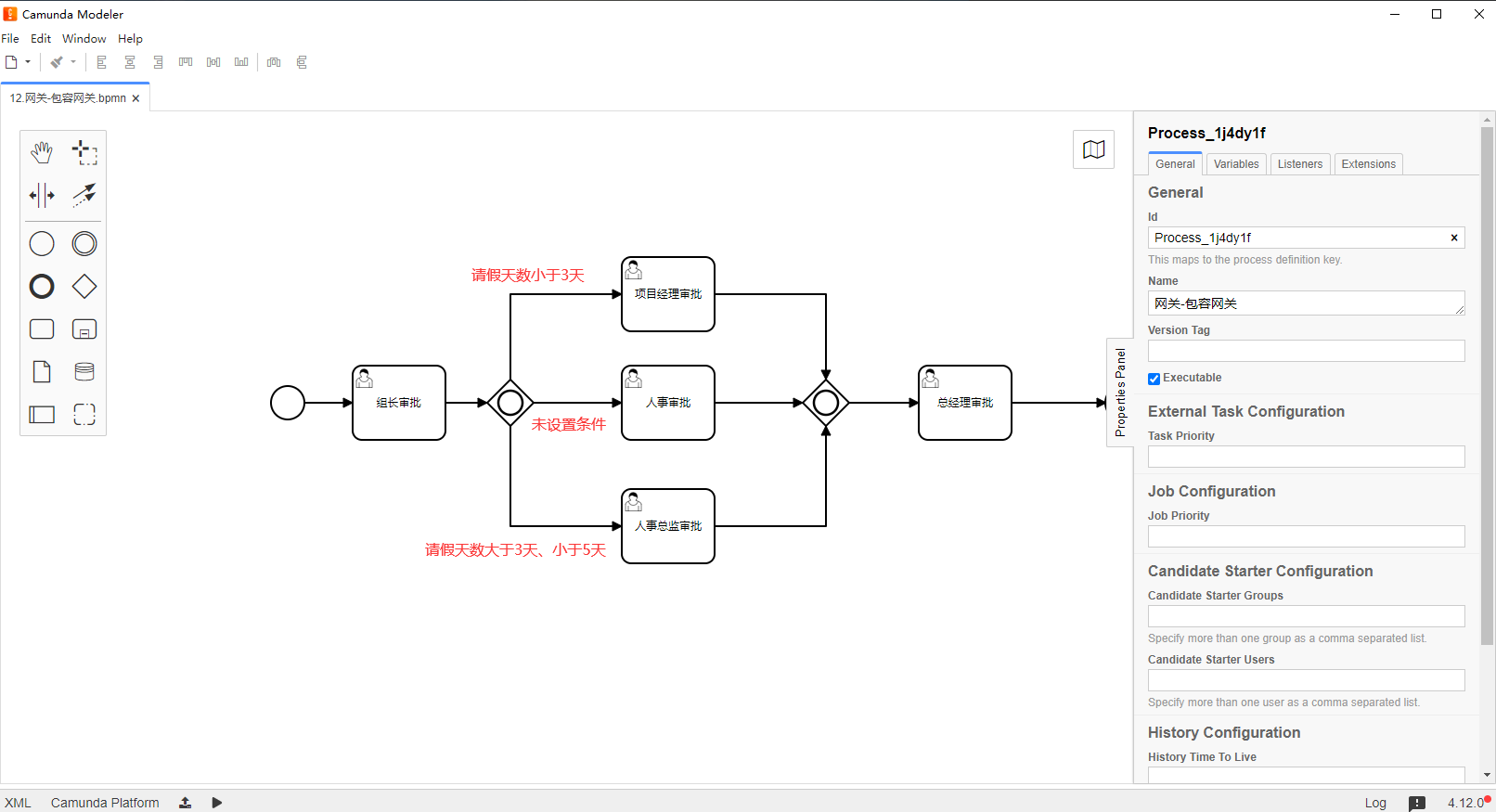
Task: Activate the hand tool
Action: pos(42,152)
